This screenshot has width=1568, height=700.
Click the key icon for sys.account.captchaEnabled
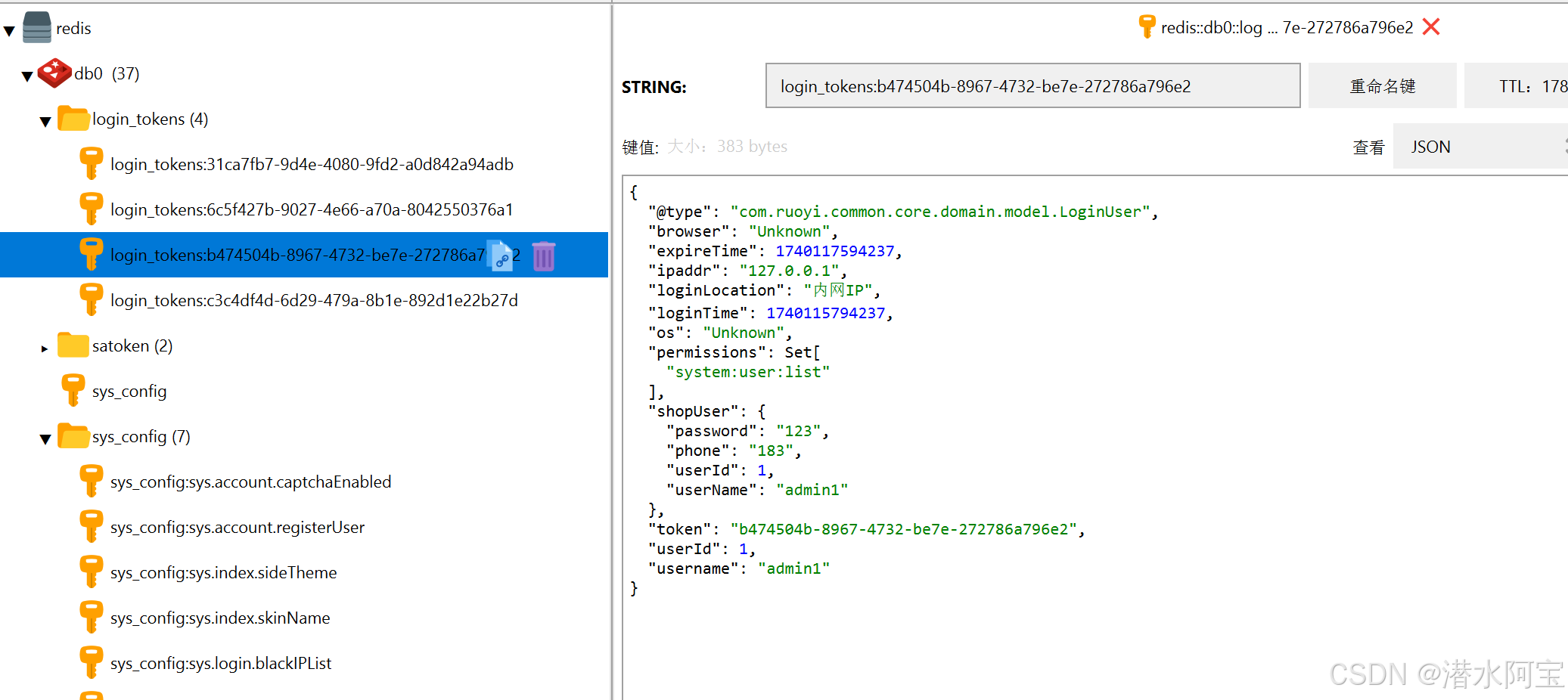pos(91,481)
